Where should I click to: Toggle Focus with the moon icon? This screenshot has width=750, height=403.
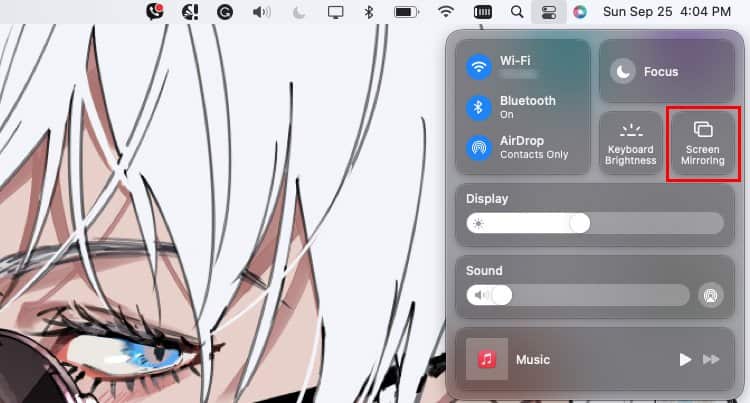click(x=623, y=72)
